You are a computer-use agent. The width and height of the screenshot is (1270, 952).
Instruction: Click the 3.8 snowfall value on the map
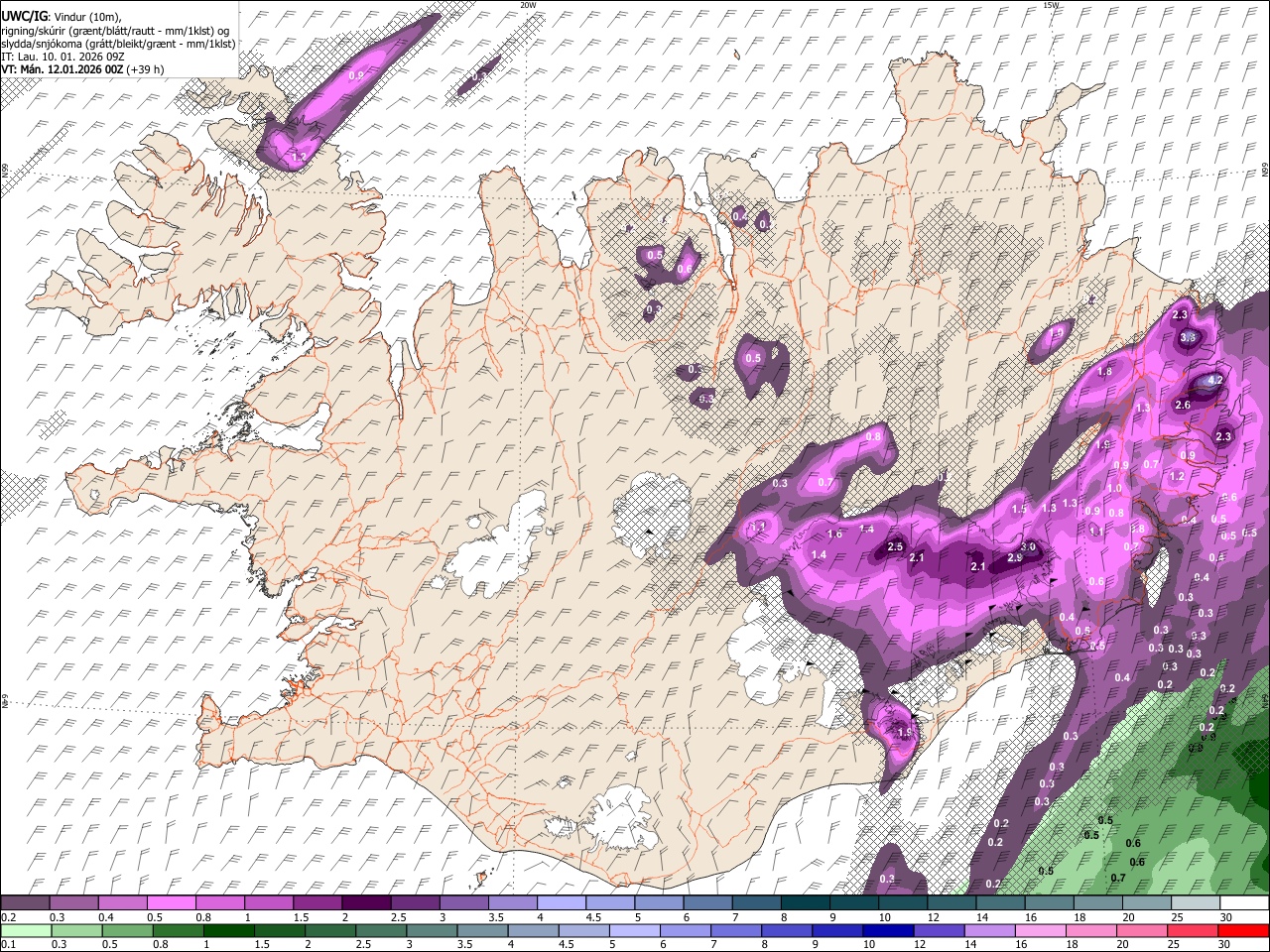pyautogui.click(x=1189, y=338)
